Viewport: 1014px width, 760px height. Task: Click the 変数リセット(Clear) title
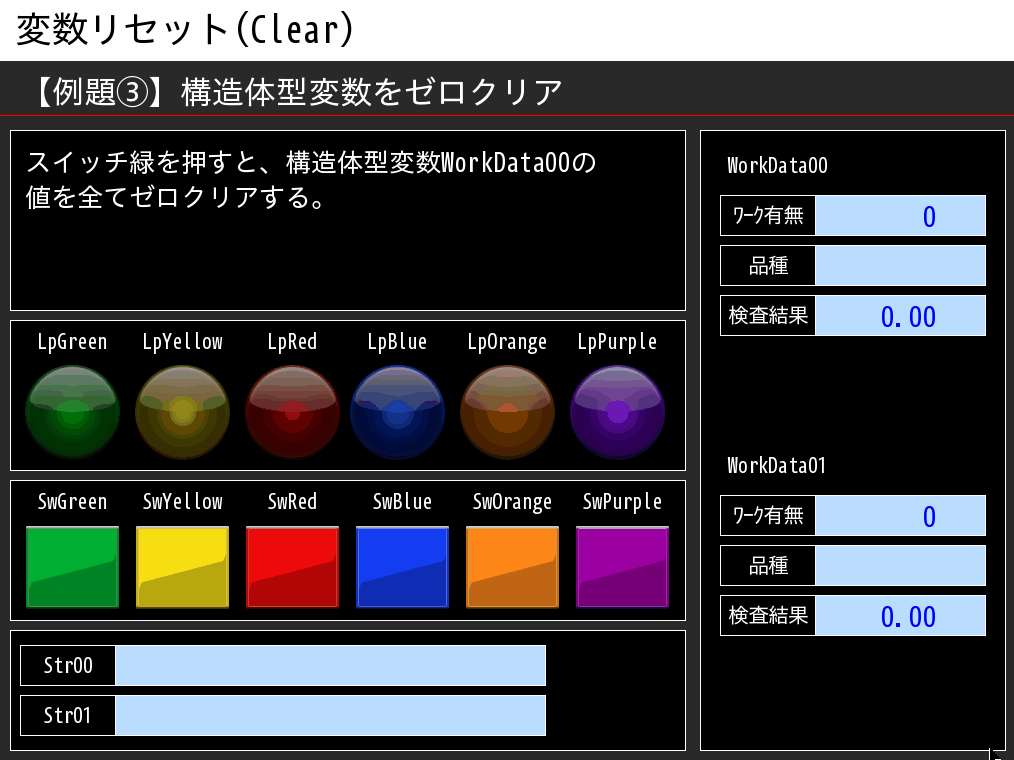pos(185,30)
